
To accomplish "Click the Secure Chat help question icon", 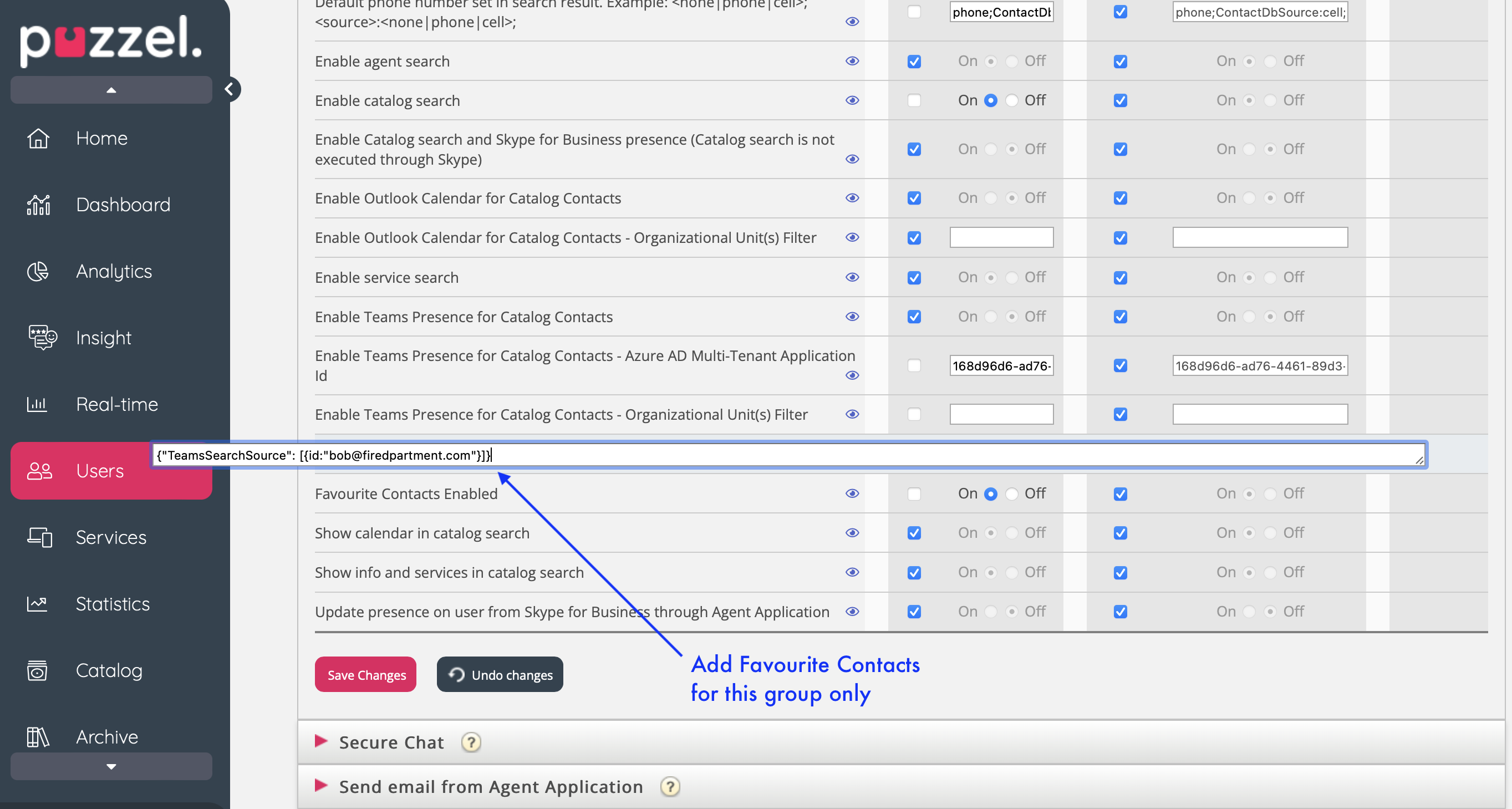I will (471, 742).
